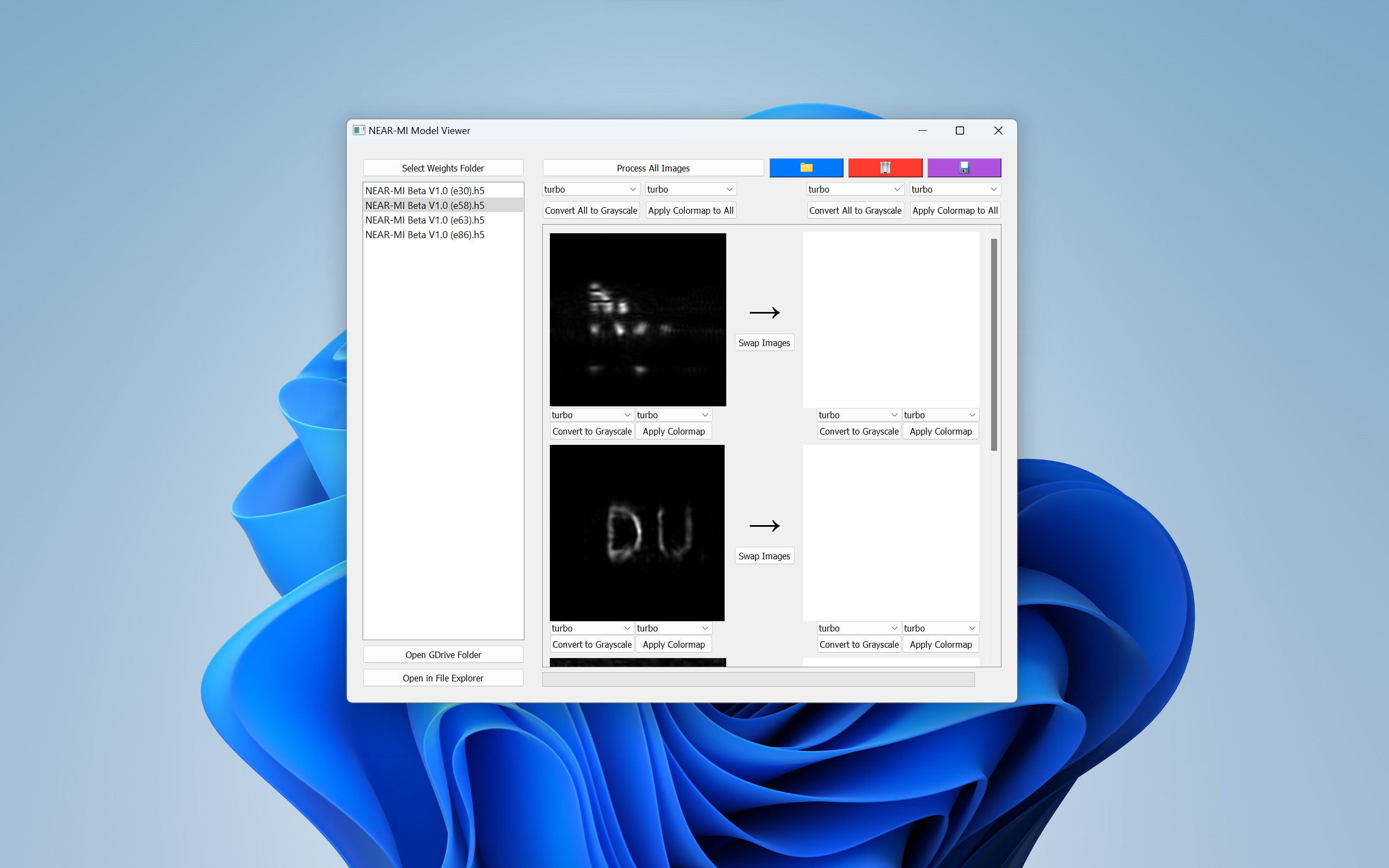Viewport: 1389px width, 868px height.
Task: Click the NEAR-MI app icon in titlebar
Action: pos(359,130)
